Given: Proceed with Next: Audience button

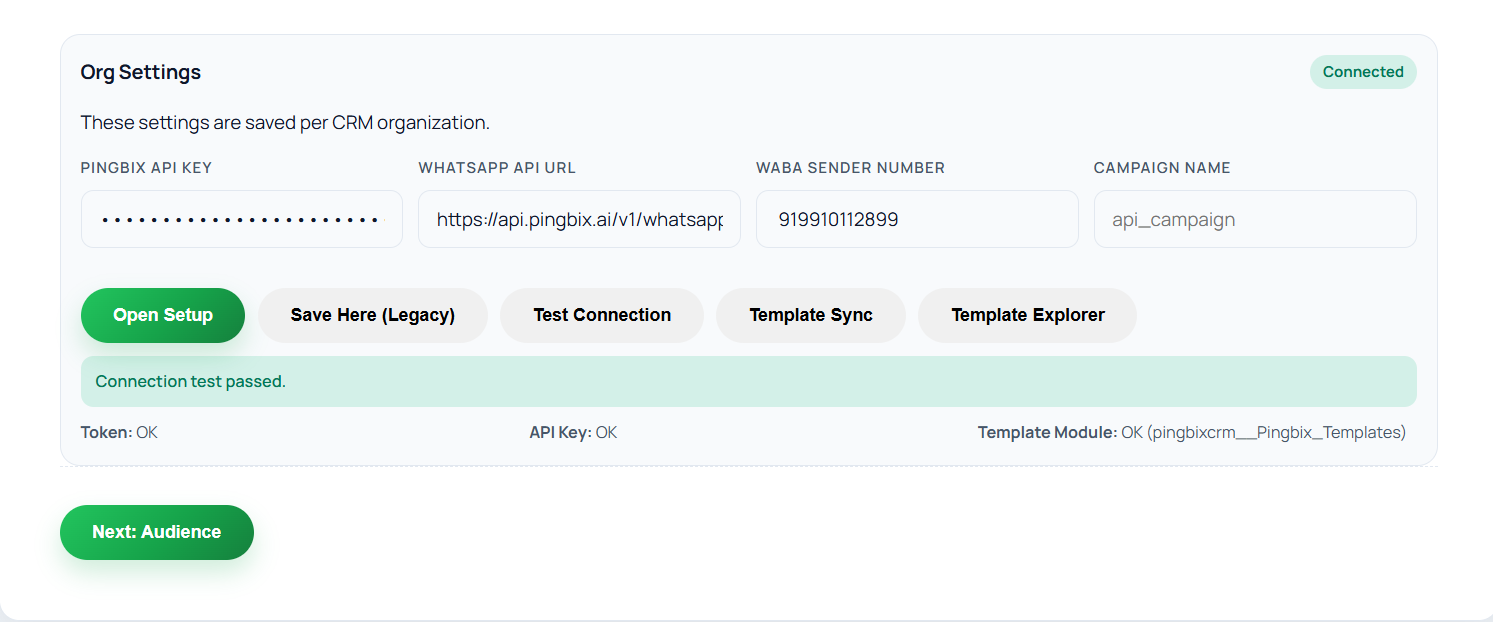Looking at the screenshot, I should (x=157, y=532).
